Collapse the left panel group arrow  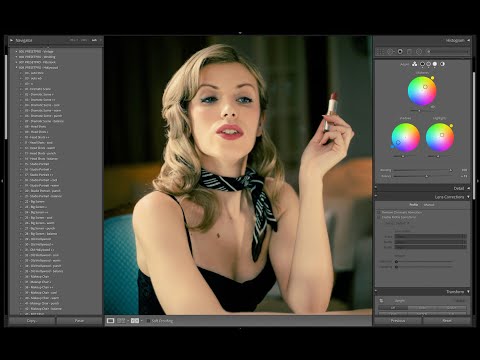pyautogui.click(x=2, y=181)
